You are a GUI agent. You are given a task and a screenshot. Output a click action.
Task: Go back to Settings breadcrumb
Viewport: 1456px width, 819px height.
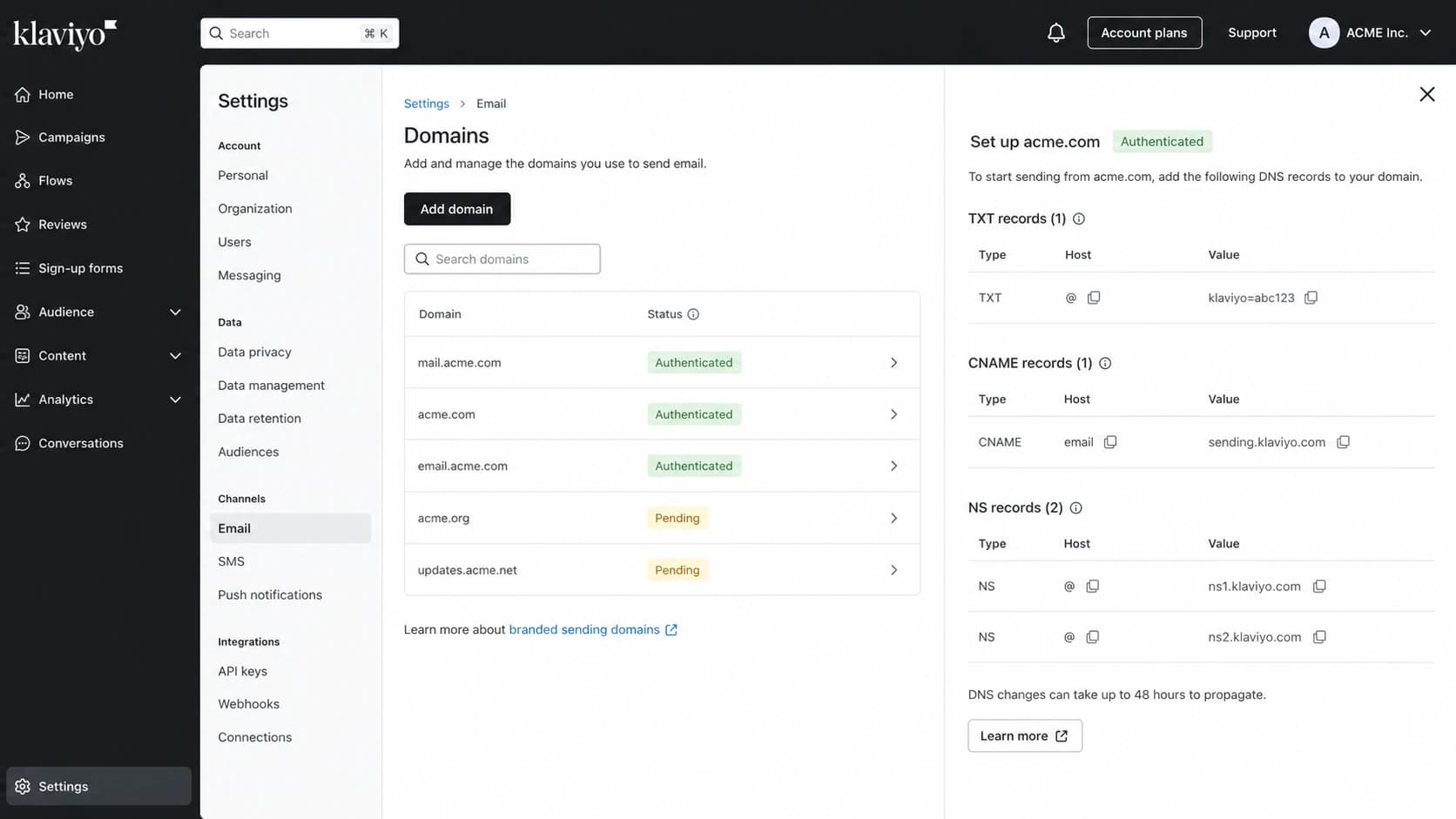(427, 104)
